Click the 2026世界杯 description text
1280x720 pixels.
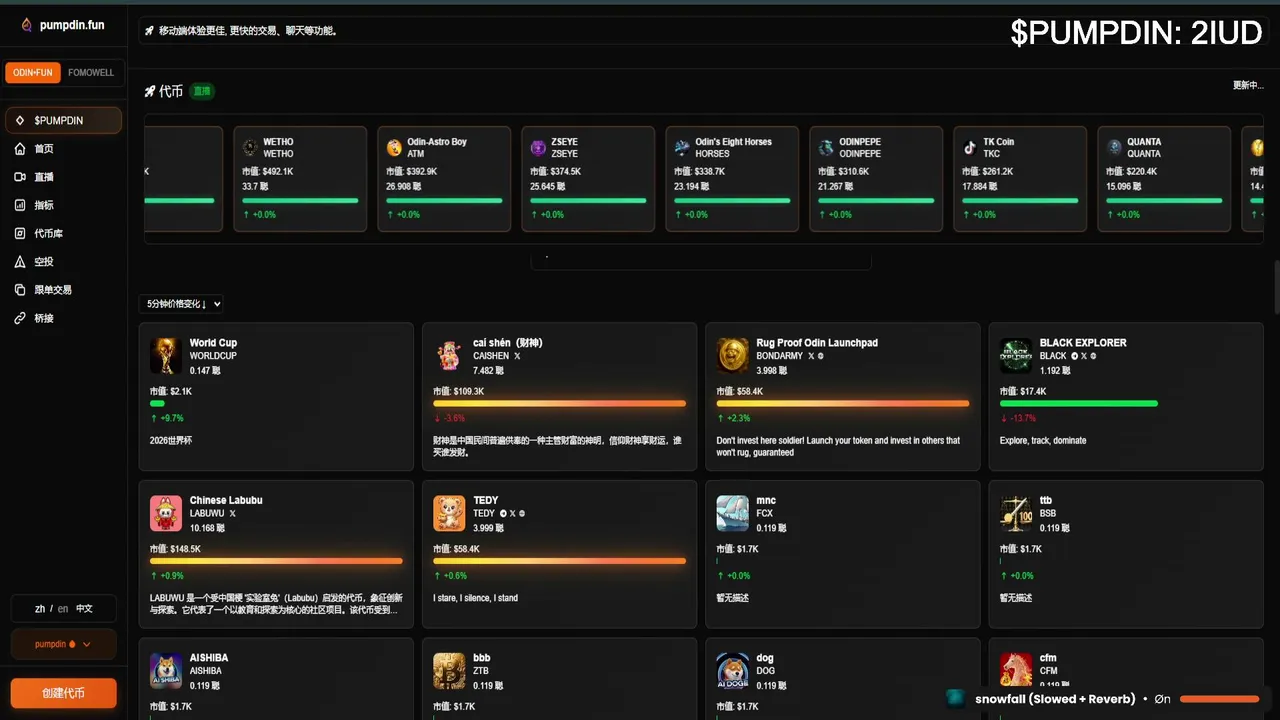tap(171, 441)
